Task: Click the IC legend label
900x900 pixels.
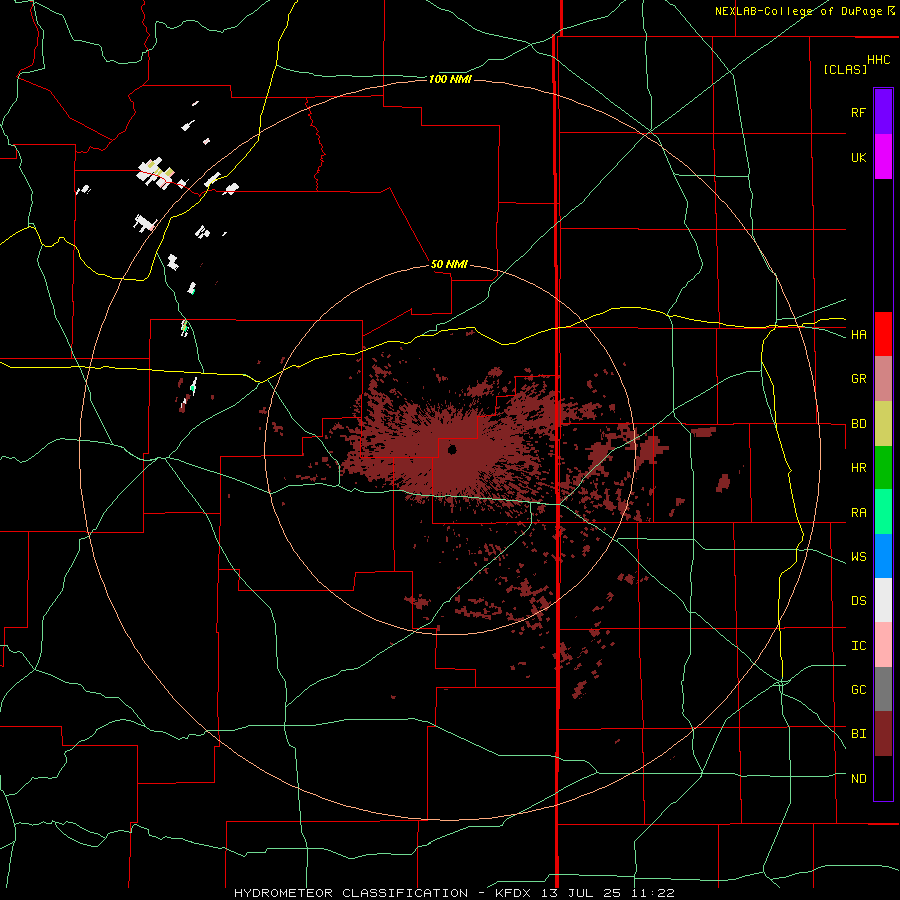Action: (858, 646)
